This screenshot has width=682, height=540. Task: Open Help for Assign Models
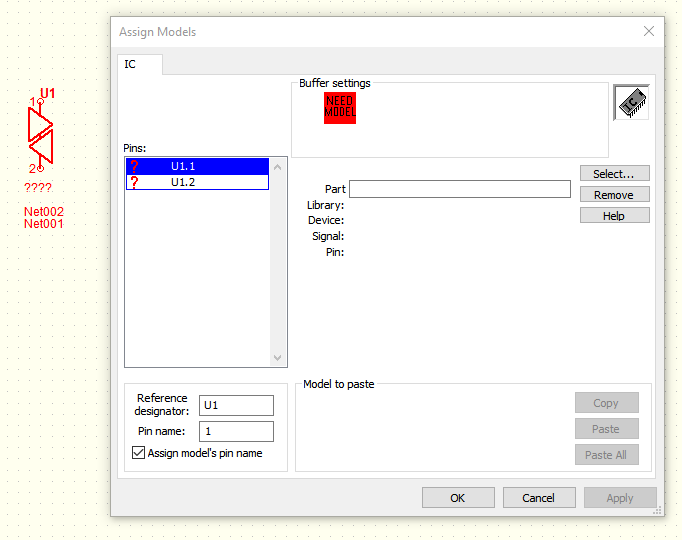(614, 215)
